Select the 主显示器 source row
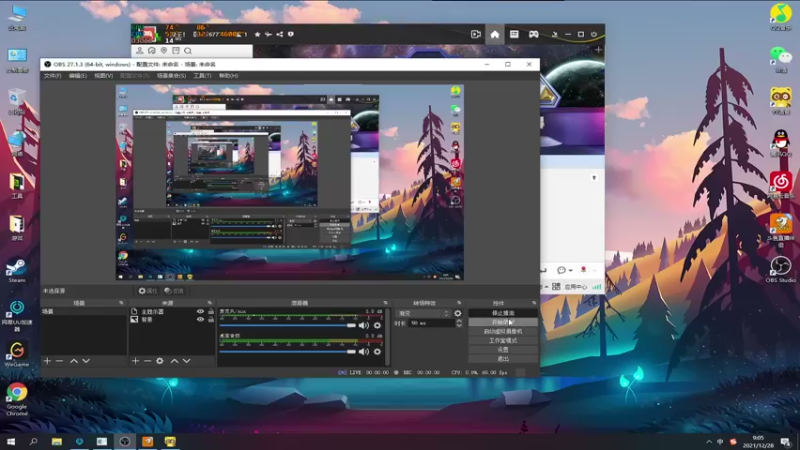This screenshot has width=800, height=450. point(172,311)
